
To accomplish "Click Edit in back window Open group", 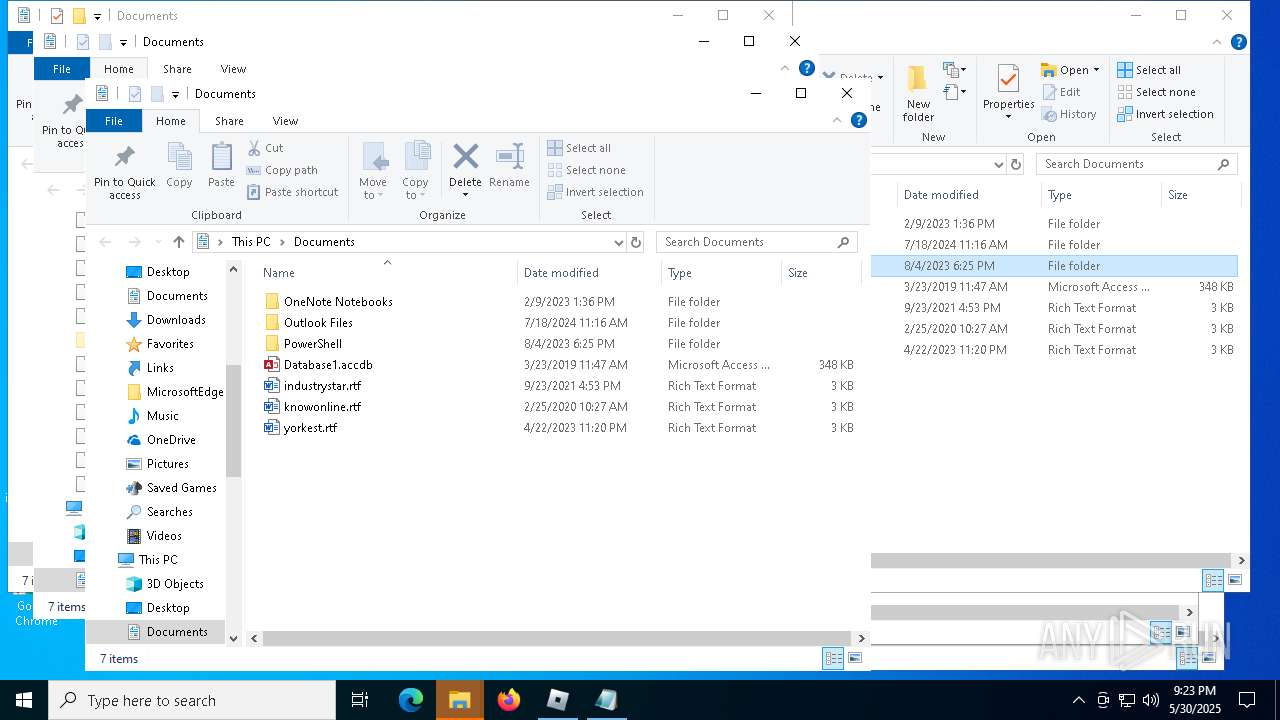I will (x=1061, y=92).
